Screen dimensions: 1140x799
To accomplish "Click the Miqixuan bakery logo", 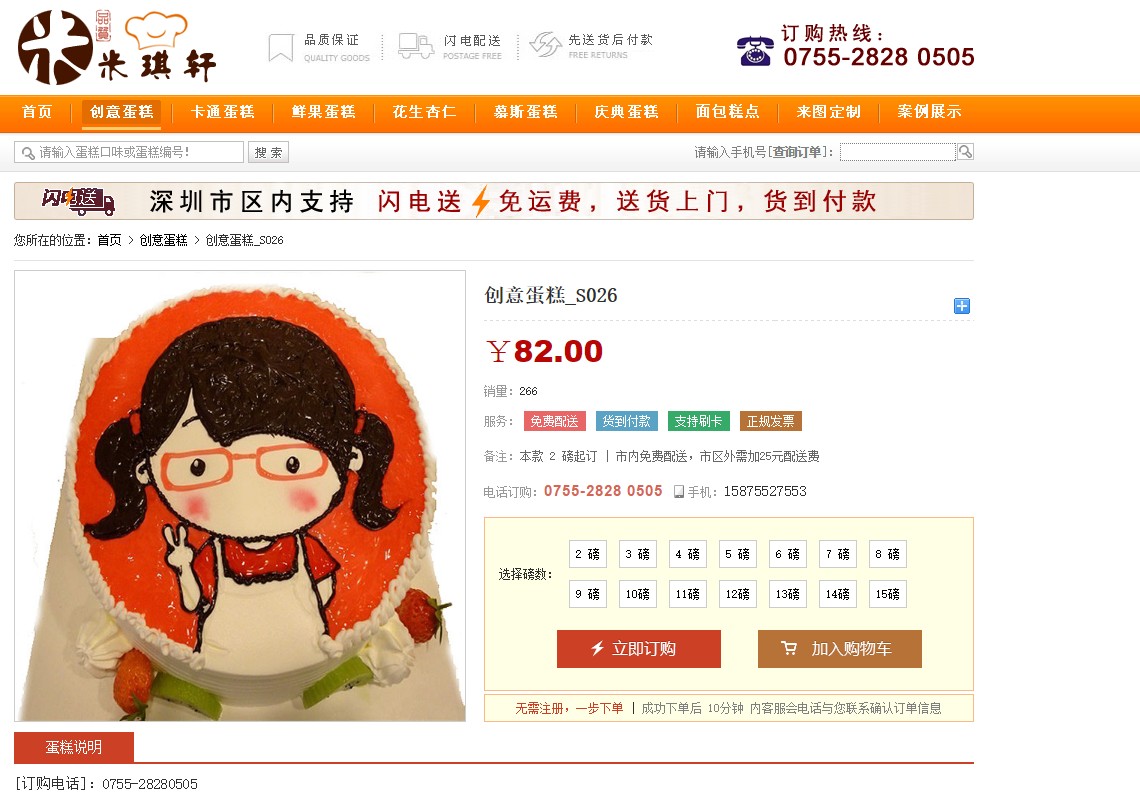I will click(x=117, y=47).
